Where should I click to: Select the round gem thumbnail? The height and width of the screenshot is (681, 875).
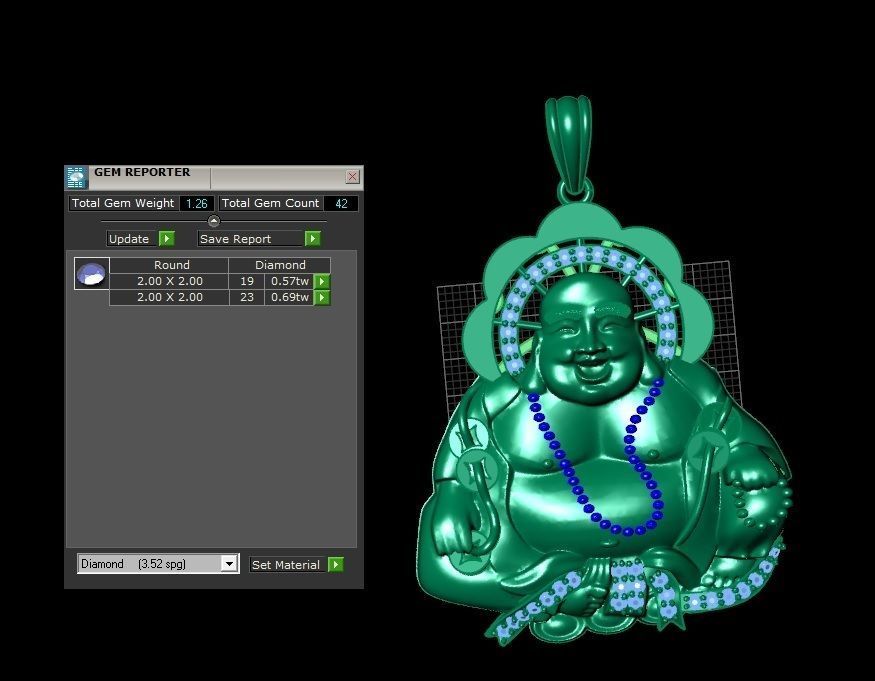[92, 274]
